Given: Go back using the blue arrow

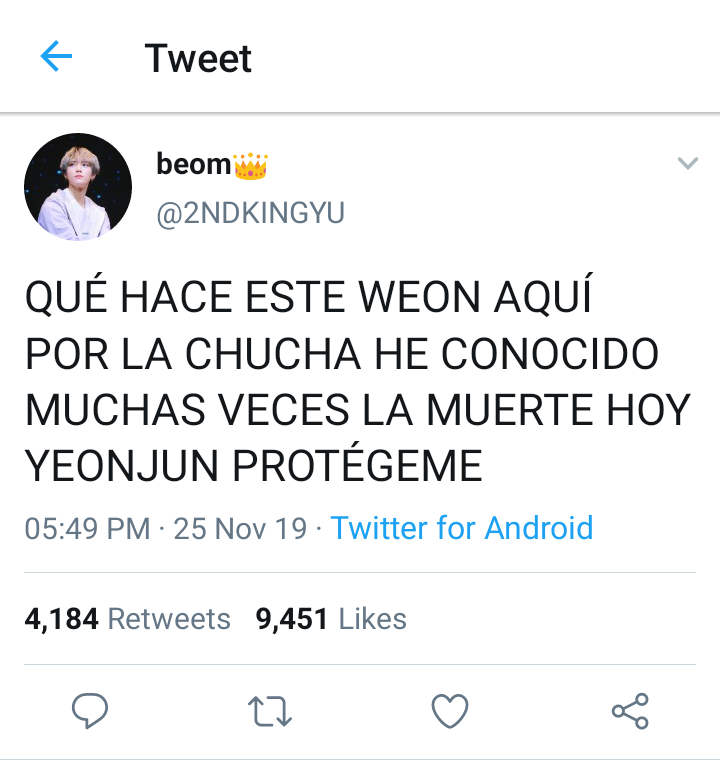Looking at the screenshot, I should coord(56,56).
